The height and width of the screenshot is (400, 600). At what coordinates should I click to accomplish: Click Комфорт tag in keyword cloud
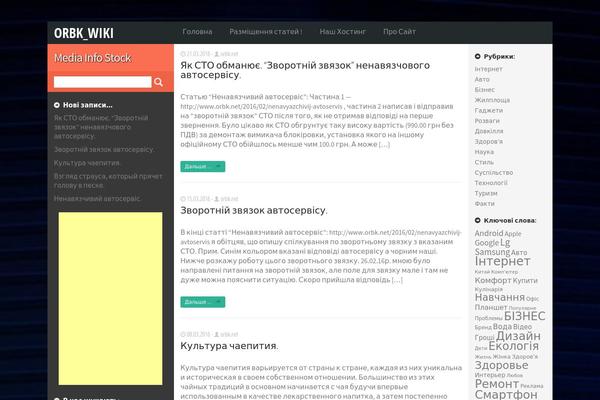(x=493, y=280)
